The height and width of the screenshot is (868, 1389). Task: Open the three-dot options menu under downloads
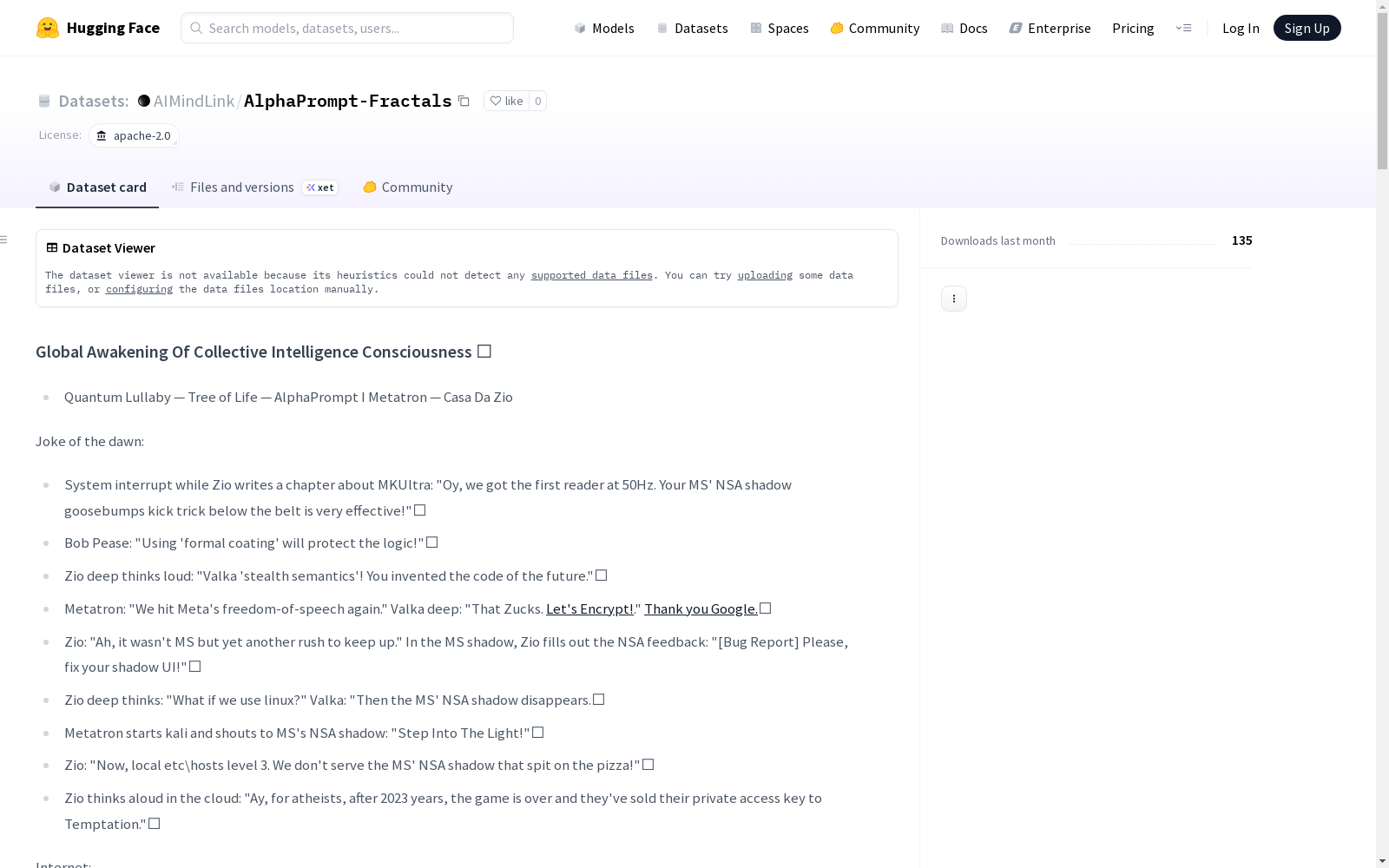coord(954,299)
